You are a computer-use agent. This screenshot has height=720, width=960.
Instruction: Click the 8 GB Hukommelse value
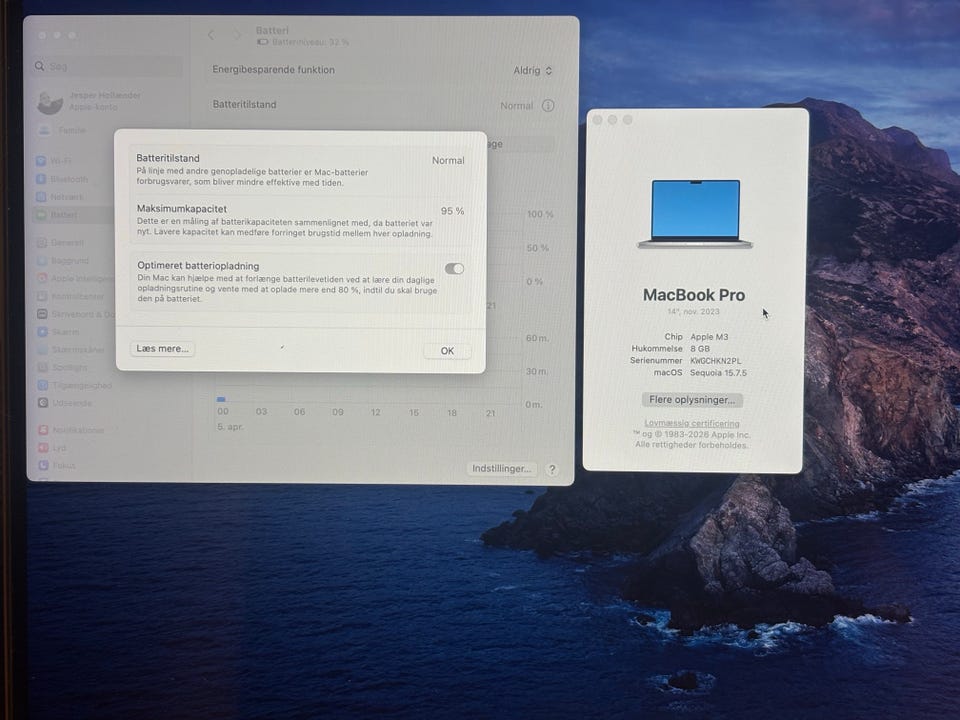tap(700, 348)
